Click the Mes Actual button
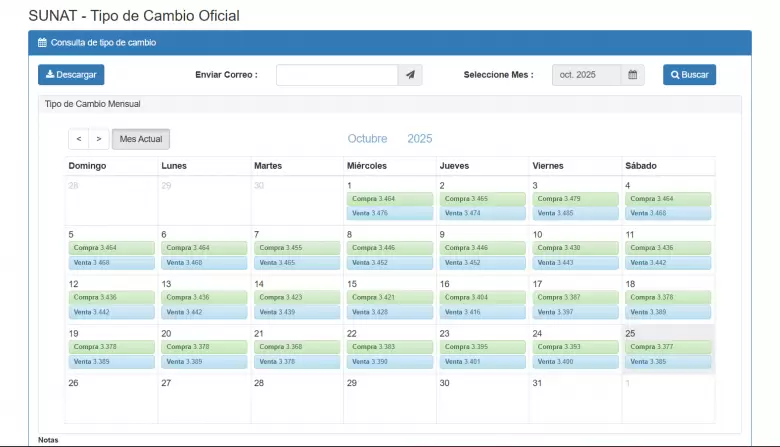 click(141, 139)
